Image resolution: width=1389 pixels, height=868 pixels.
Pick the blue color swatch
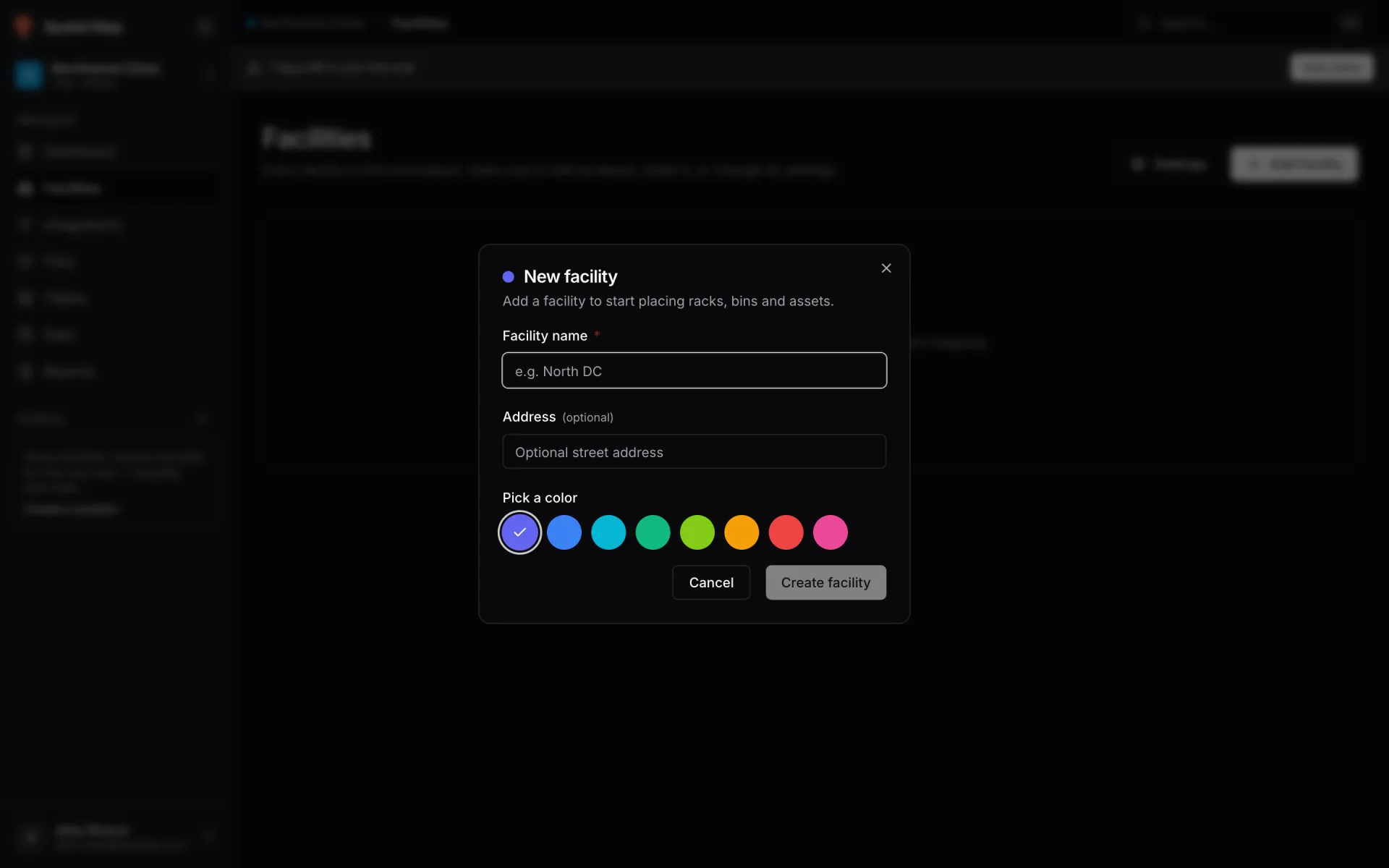[x=564, y=532]
